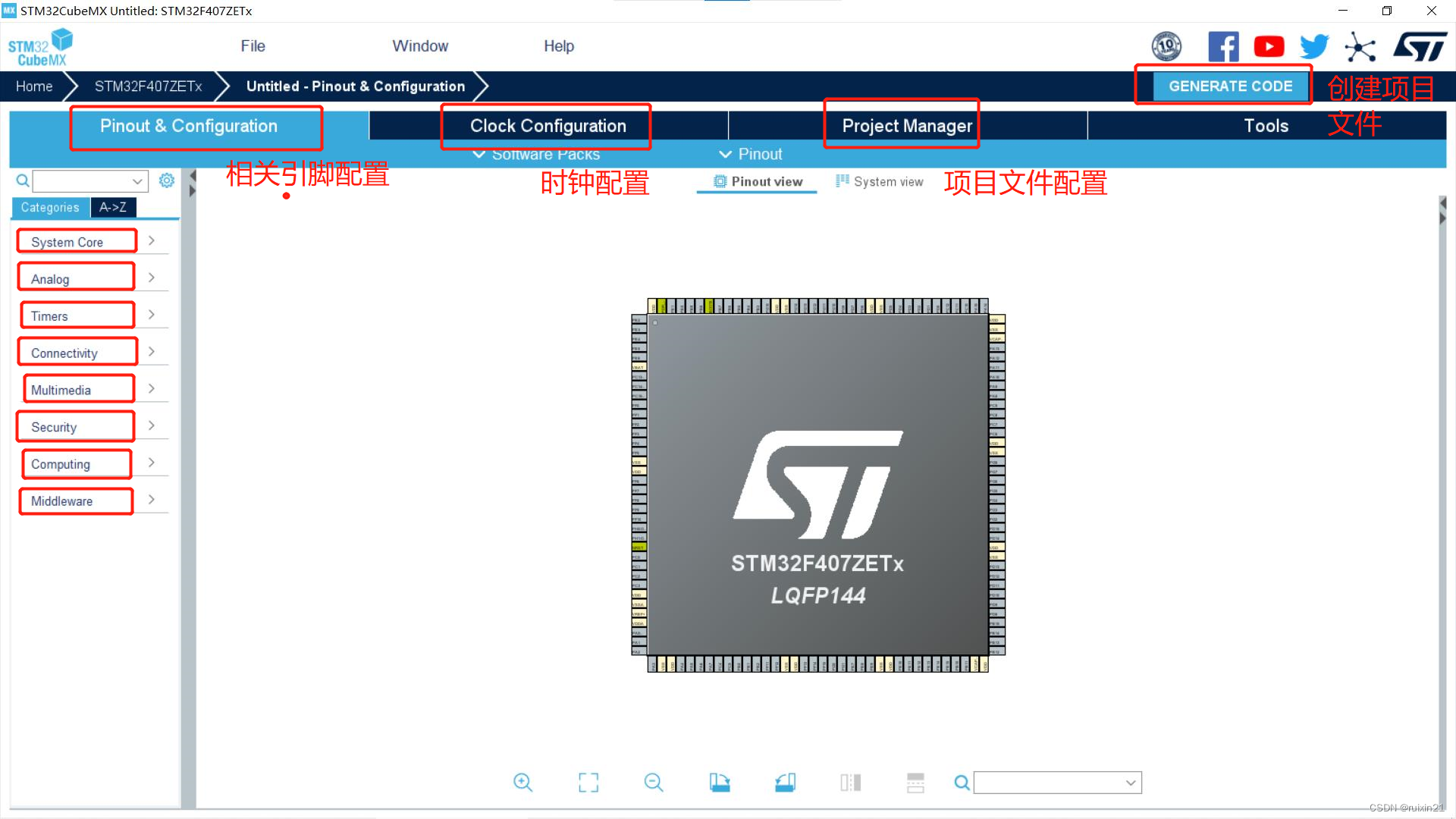1456x819 pixels.
Task: Click the category settings gear icon
Action: tap(167, 180)
